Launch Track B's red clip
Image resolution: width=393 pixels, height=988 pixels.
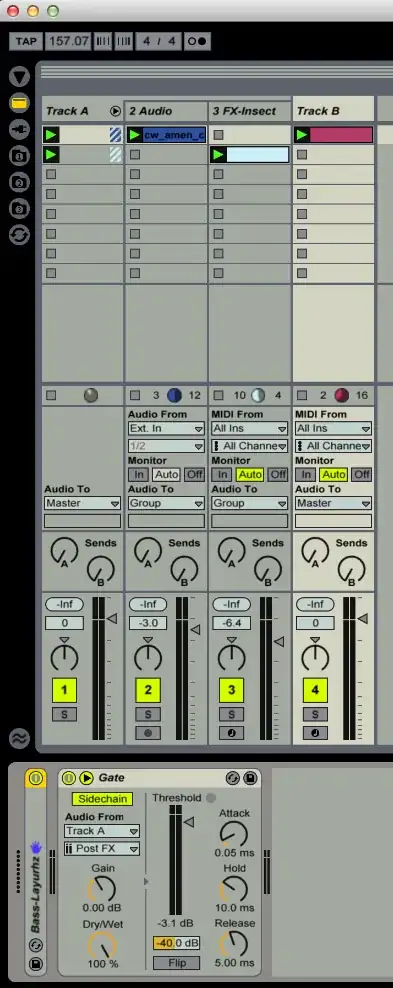pyautogui.click(x=302, y=135)
